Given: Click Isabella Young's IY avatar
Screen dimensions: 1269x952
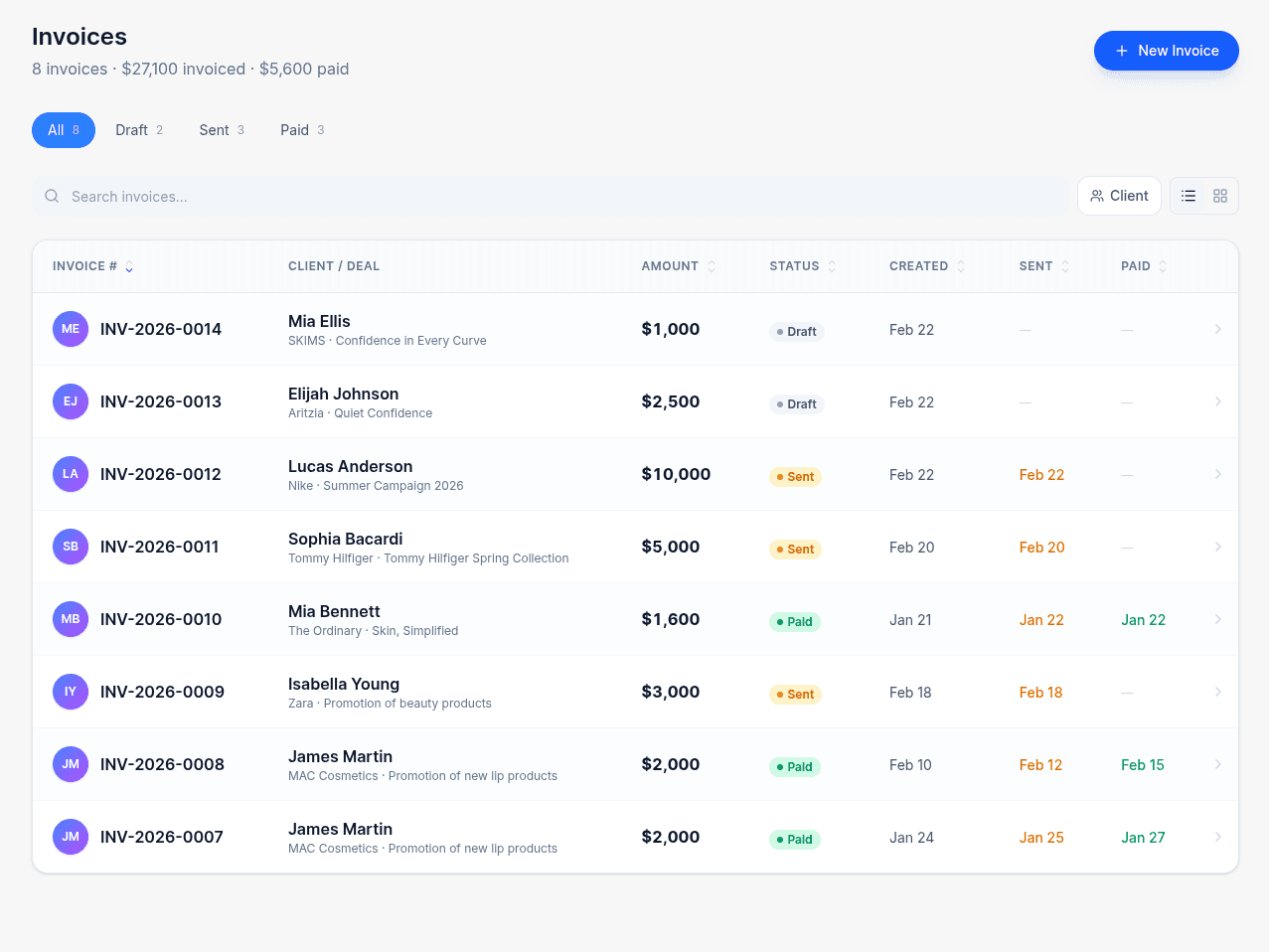Looking at the screenshot, I should (71, 692).
